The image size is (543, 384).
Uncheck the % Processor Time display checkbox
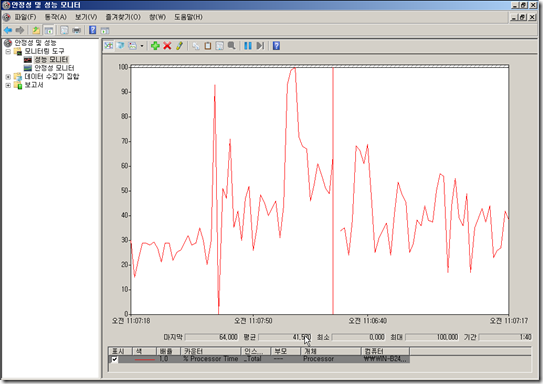[115, 359]
